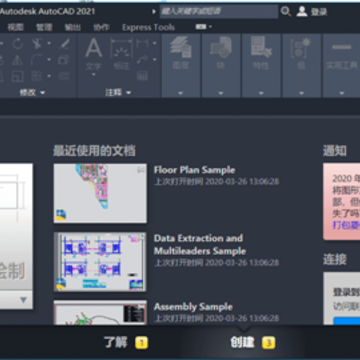The height and width of the screenshot is (360, 360).
Task: Click the Start Drawing (绘制) tile
Action: tap(16, 227)
